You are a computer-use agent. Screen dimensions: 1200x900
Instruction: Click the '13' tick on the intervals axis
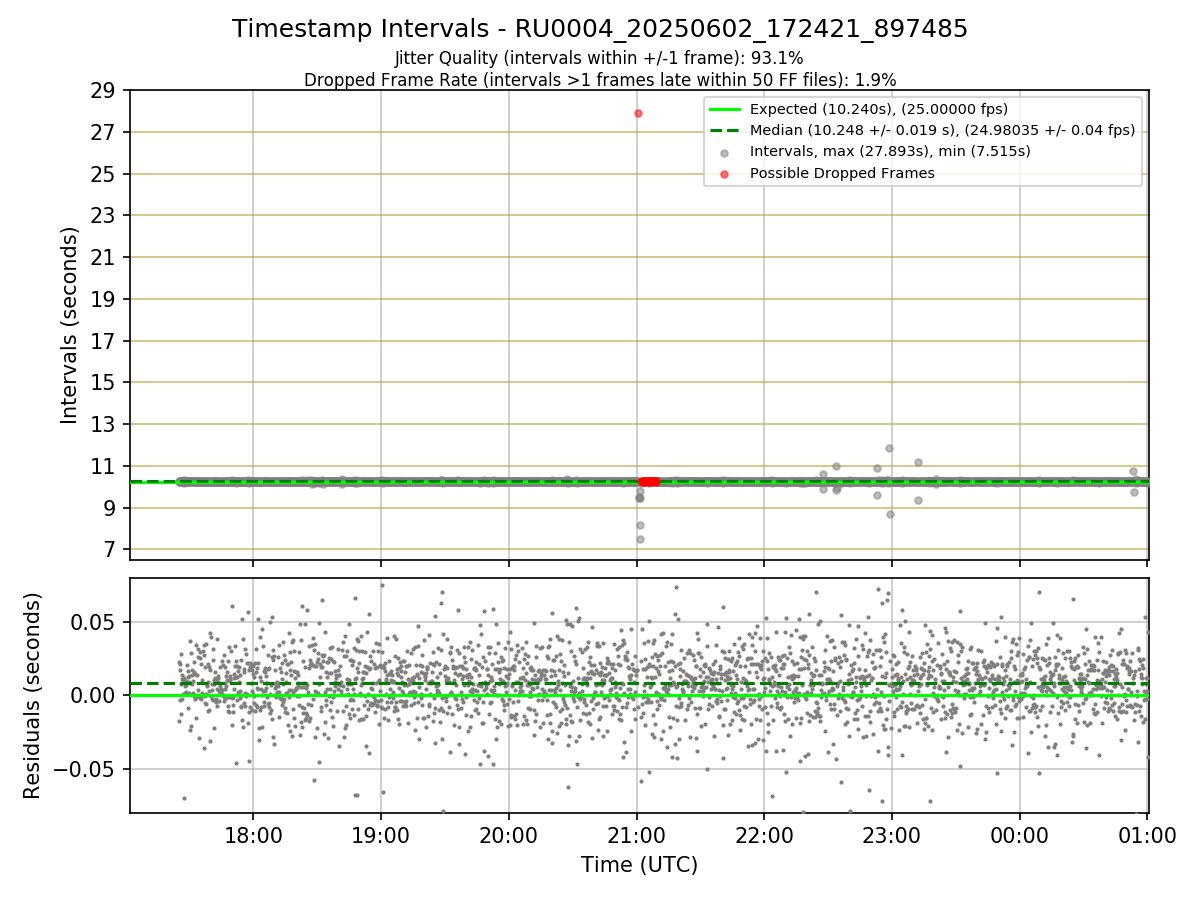[x=103, y=425]
